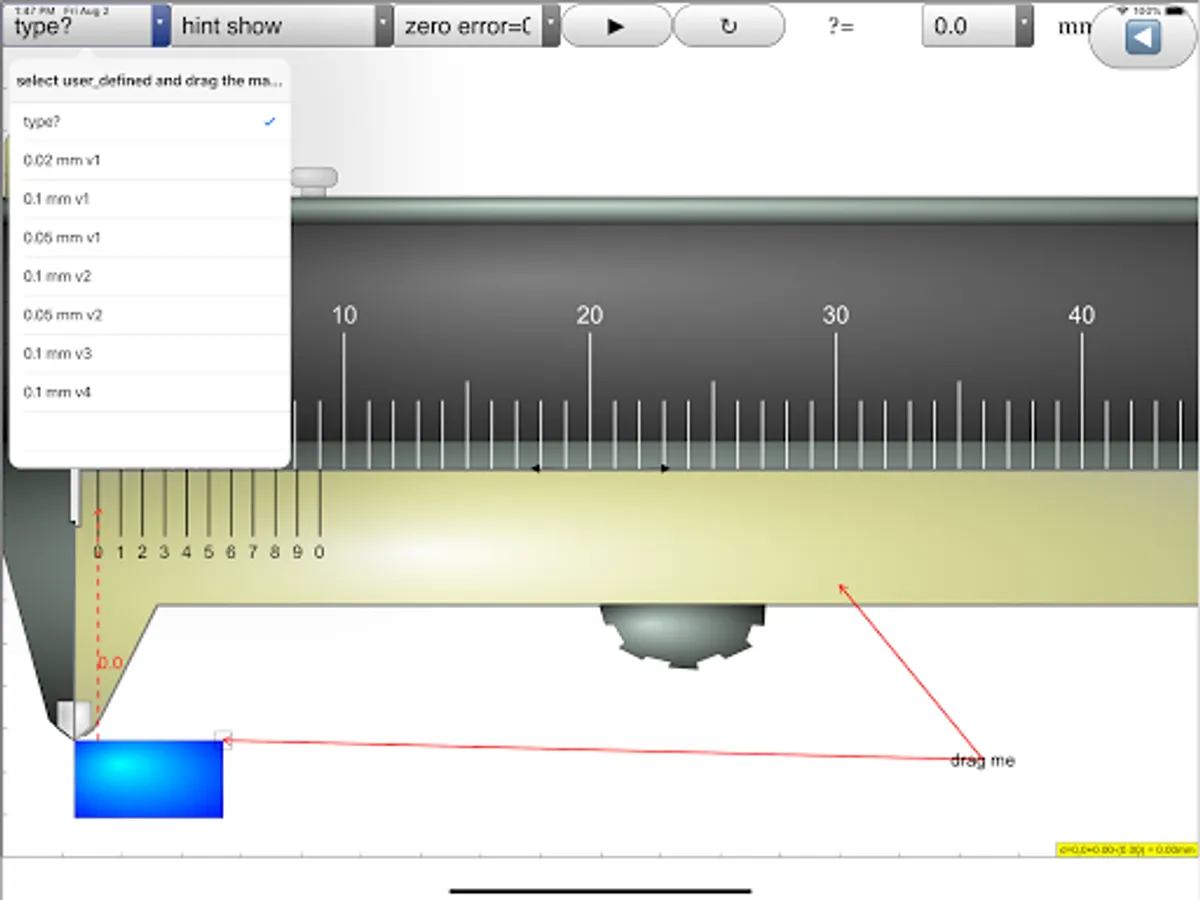Click the main scale '20' marking
Image resolution: width=1200 pixels, height=900 pixels.
(590, 316)
